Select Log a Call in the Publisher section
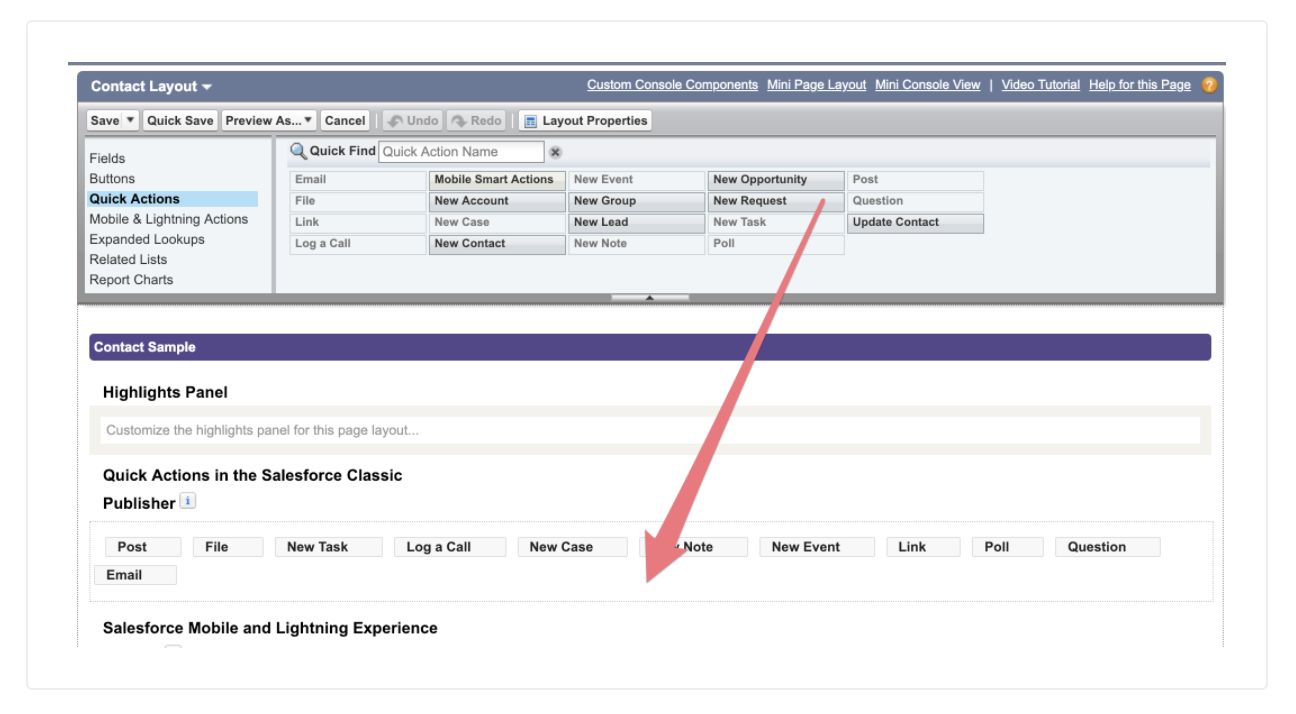Screen dimensions: 1296x714 pos(450,547)
